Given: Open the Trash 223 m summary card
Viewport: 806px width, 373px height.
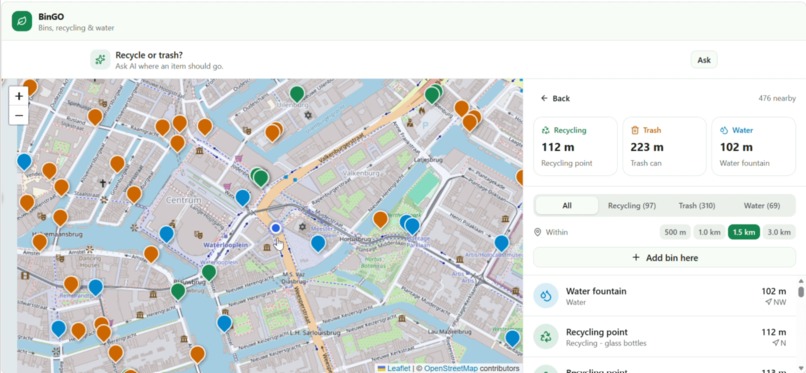Looking at the screenshot, I should (x=664, y=146).
